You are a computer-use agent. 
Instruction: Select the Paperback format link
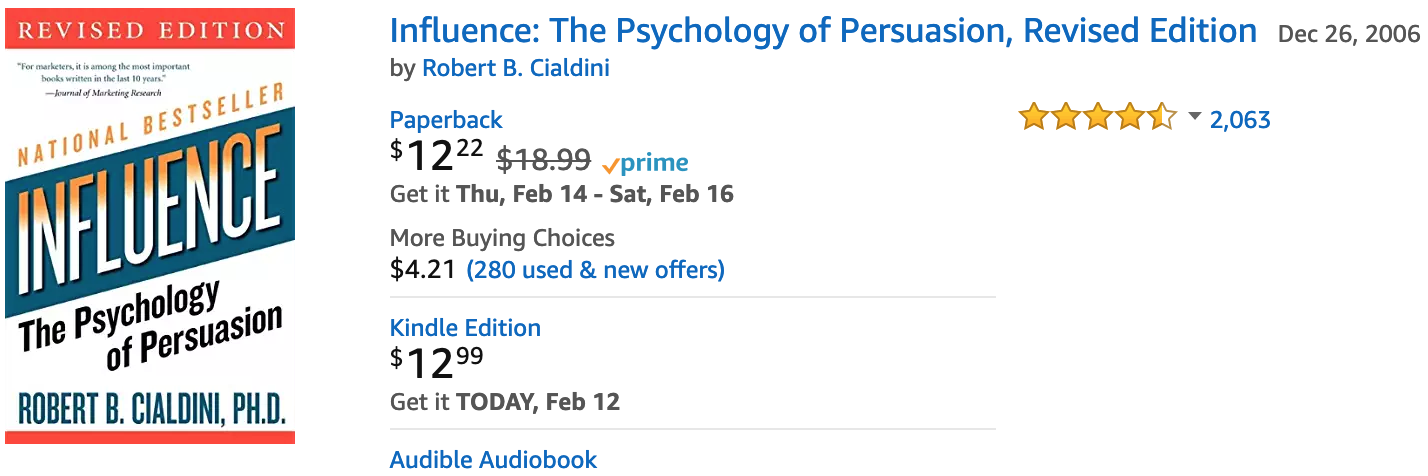(x=446, y=120)
